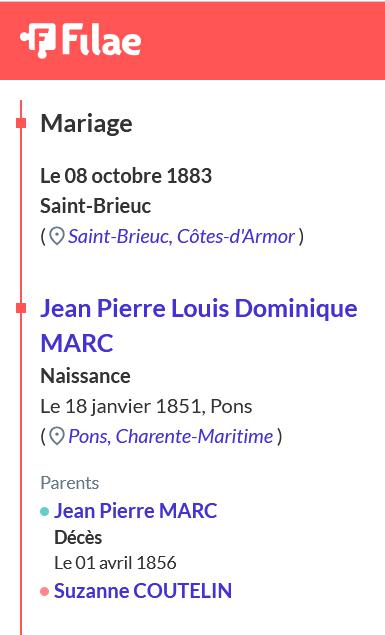Click the surname MARC on the second heading line
The image size is (385, 635).
(x=77, y=343)
